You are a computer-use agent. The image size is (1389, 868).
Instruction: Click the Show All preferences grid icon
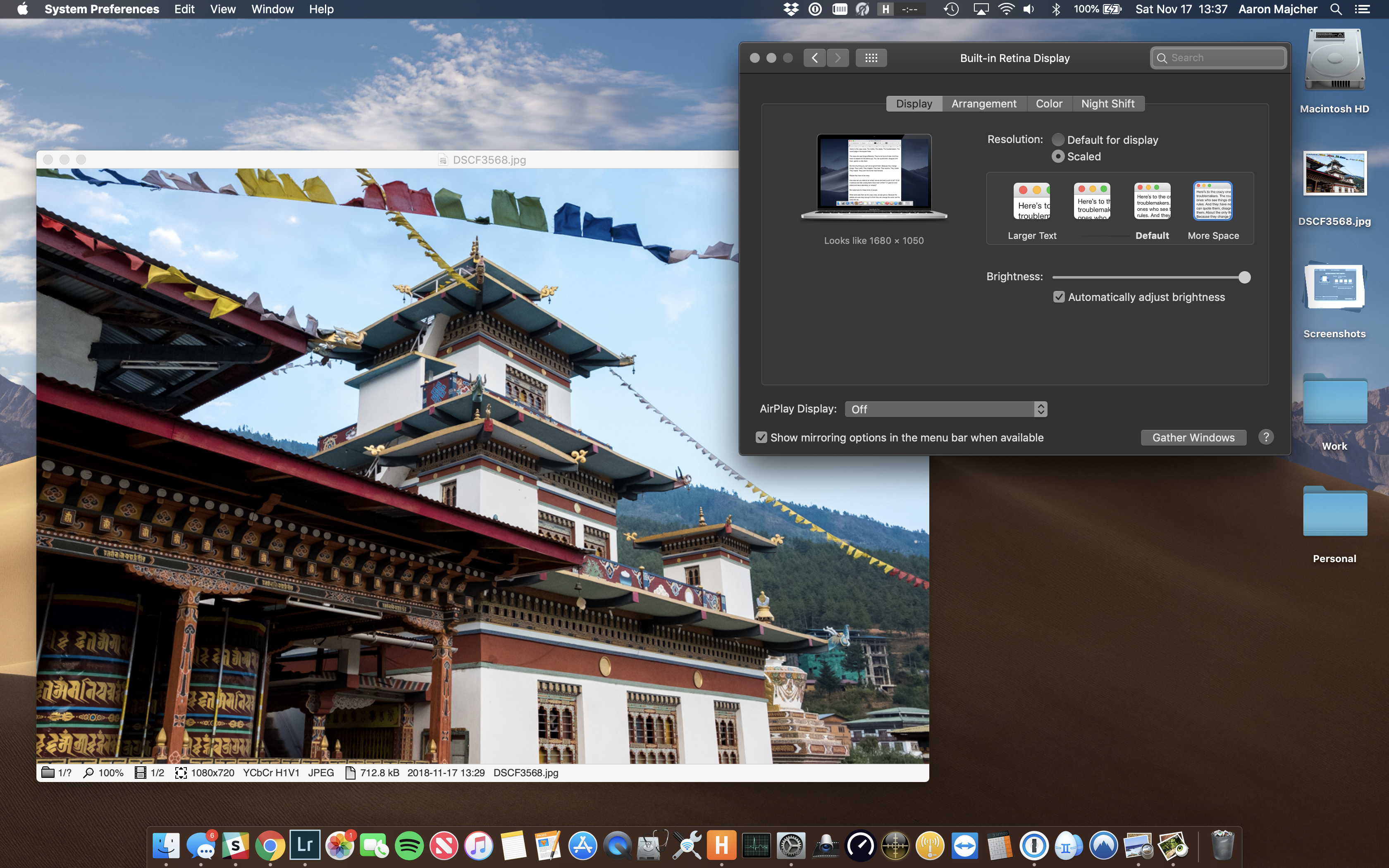coord(871,58)
